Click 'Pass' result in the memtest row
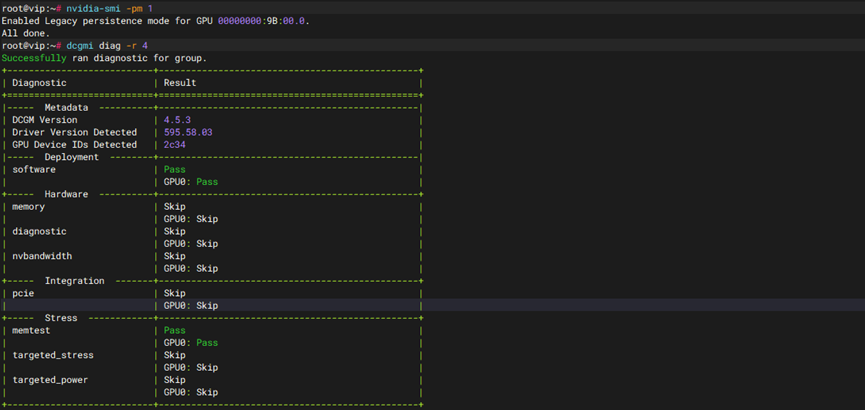The width and height of the screenshot is (865, 410). pyautogui.click(x=174, y=331)
